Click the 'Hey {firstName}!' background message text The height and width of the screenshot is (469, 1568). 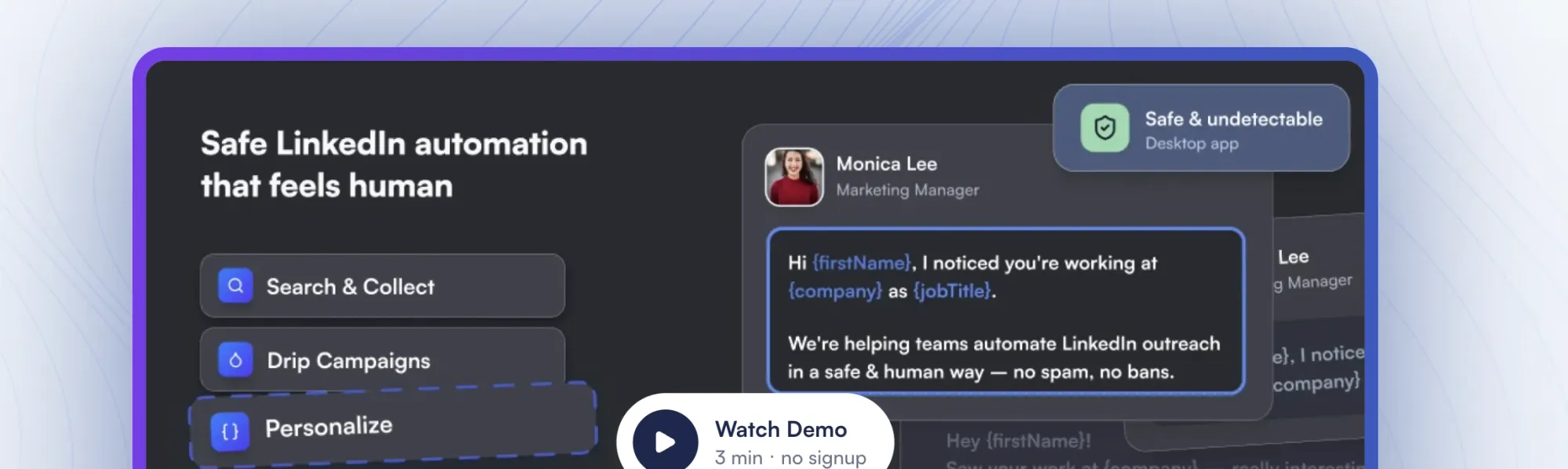pyautogui.click(x=1018, y=442)
